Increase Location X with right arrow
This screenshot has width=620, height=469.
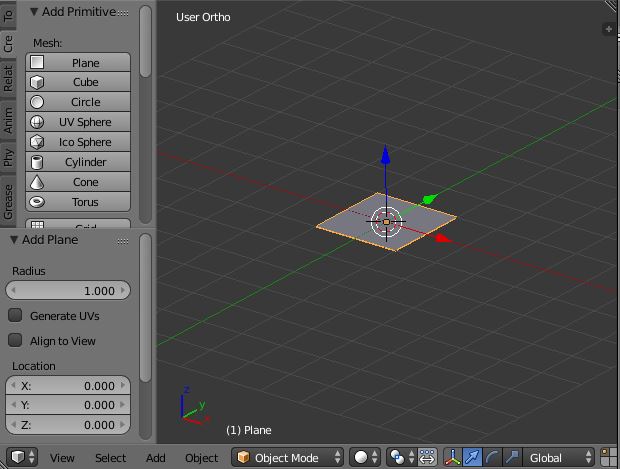click(123, 386)
